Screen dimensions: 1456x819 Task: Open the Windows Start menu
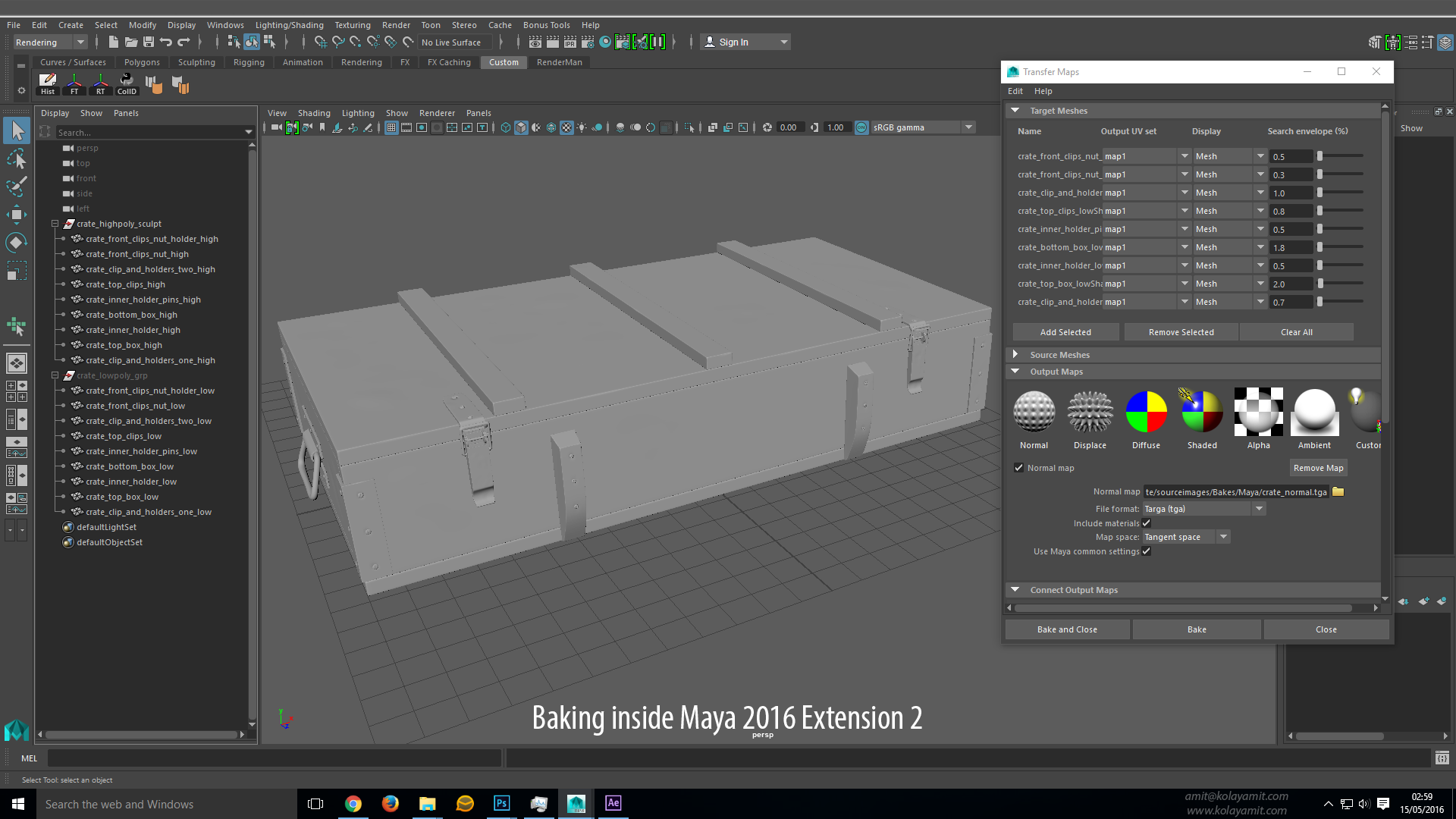[18, 804]
